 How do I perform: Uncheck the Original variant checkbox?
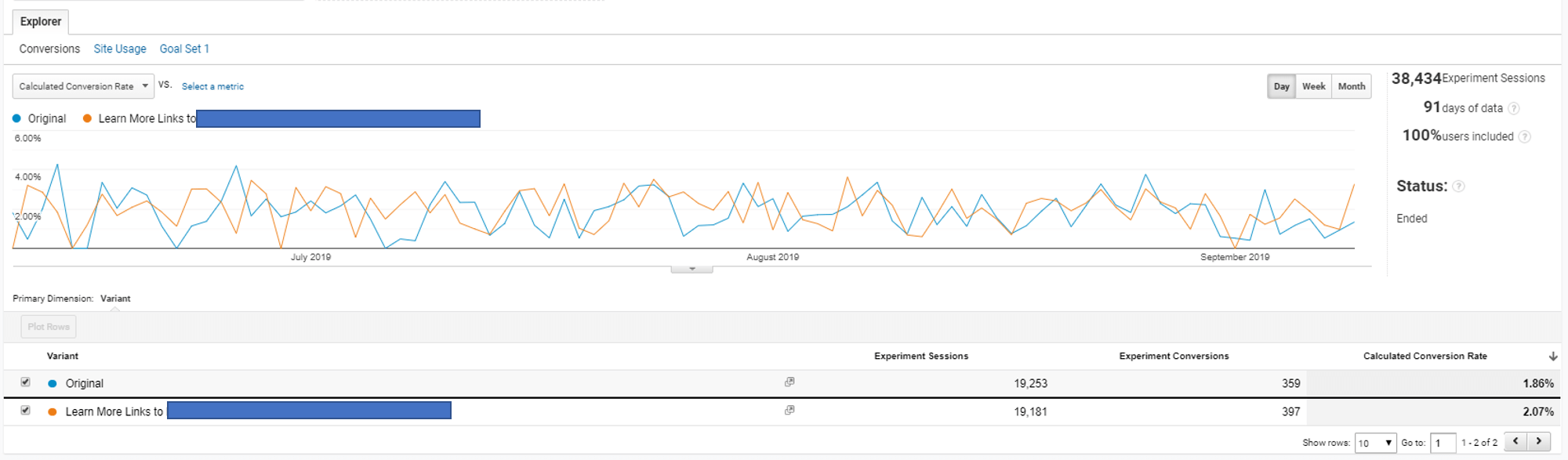[x=25, y=382]
